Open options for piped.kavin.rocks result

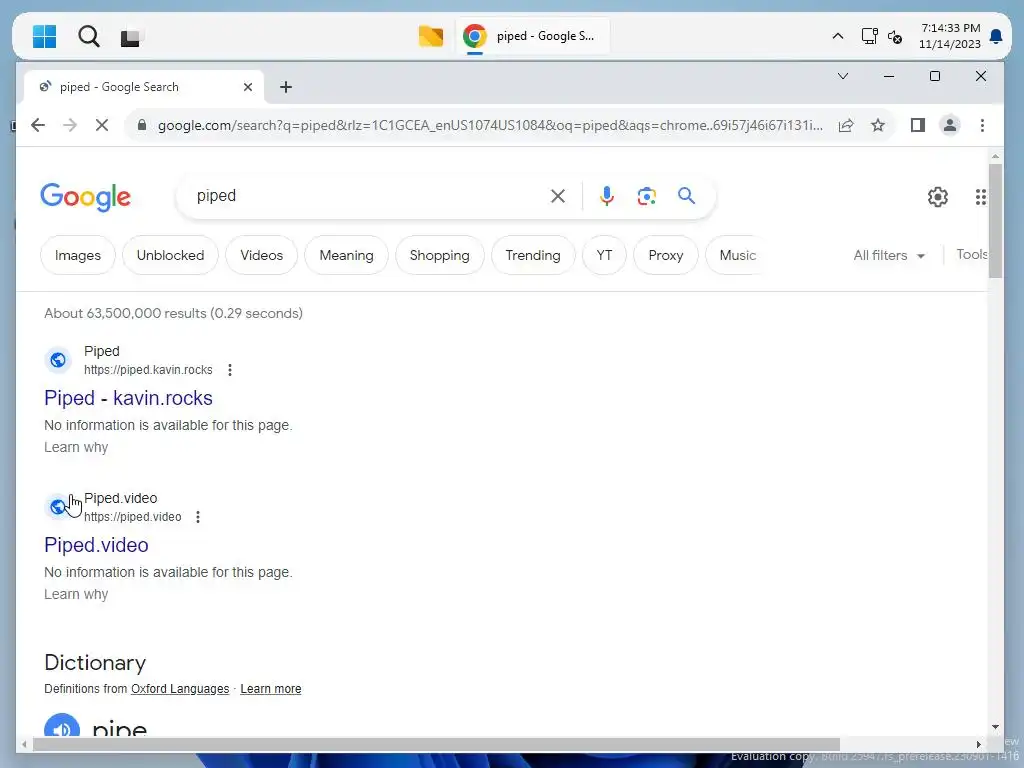click(x=230, y=370)
